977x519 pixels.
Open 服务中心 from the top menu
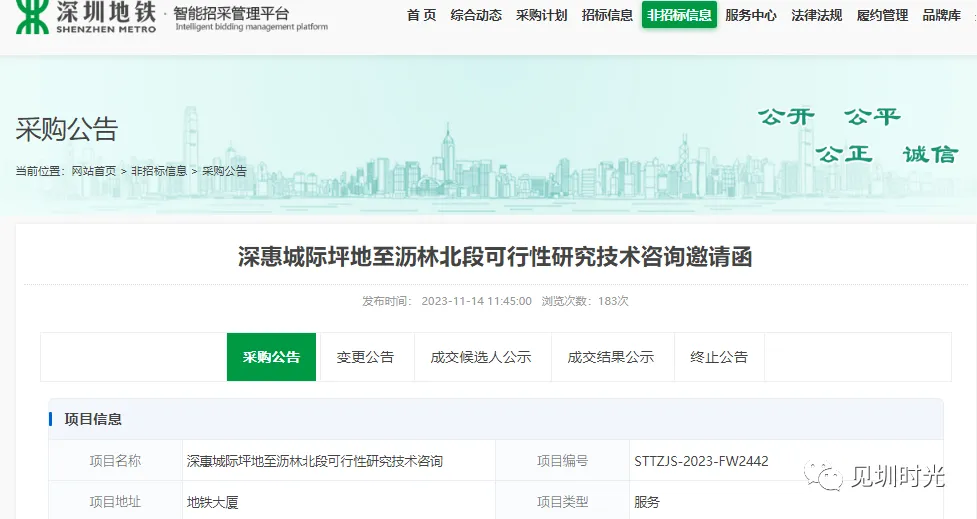(x=750, y=15)
